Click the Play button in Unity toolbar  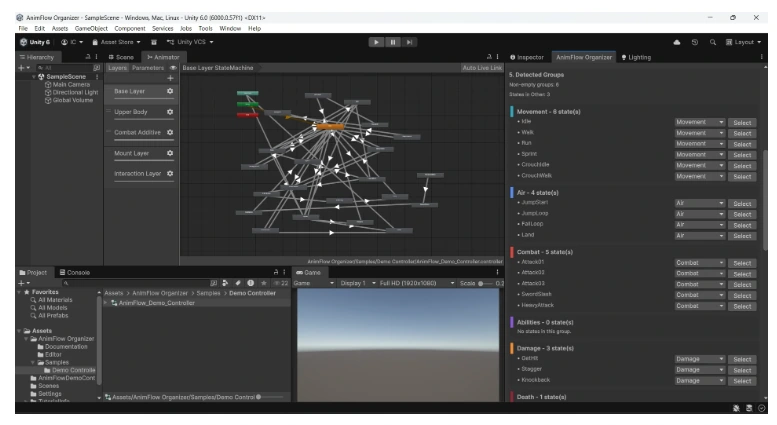click(x=376, y=42)
